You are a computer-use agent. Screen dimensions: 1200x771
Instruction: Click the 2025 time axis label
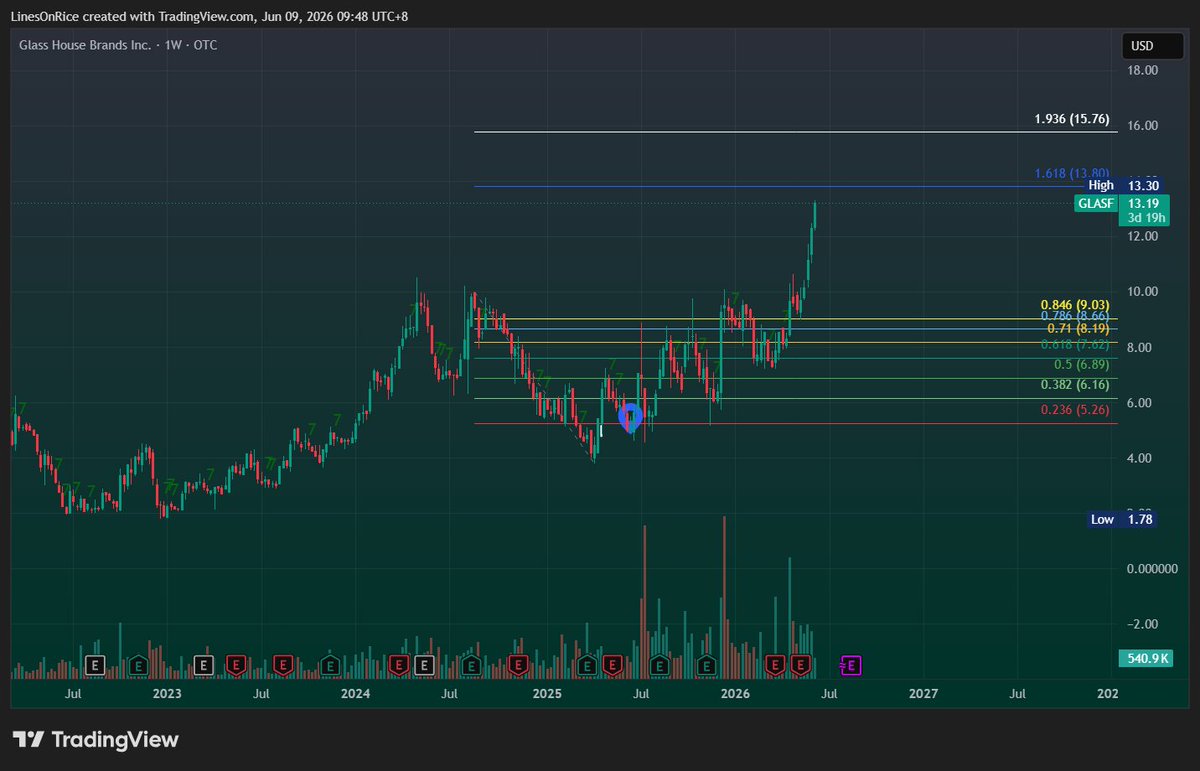click(x=547, y=693)
